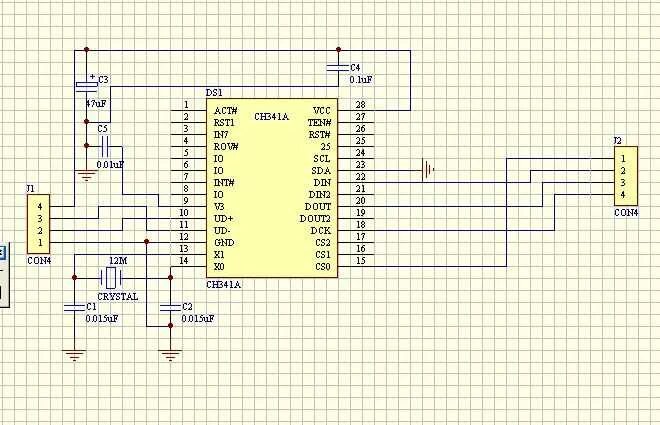The image size is (660, 425).
Task: Click the 0.015uF value of C2
Action: 198,319
